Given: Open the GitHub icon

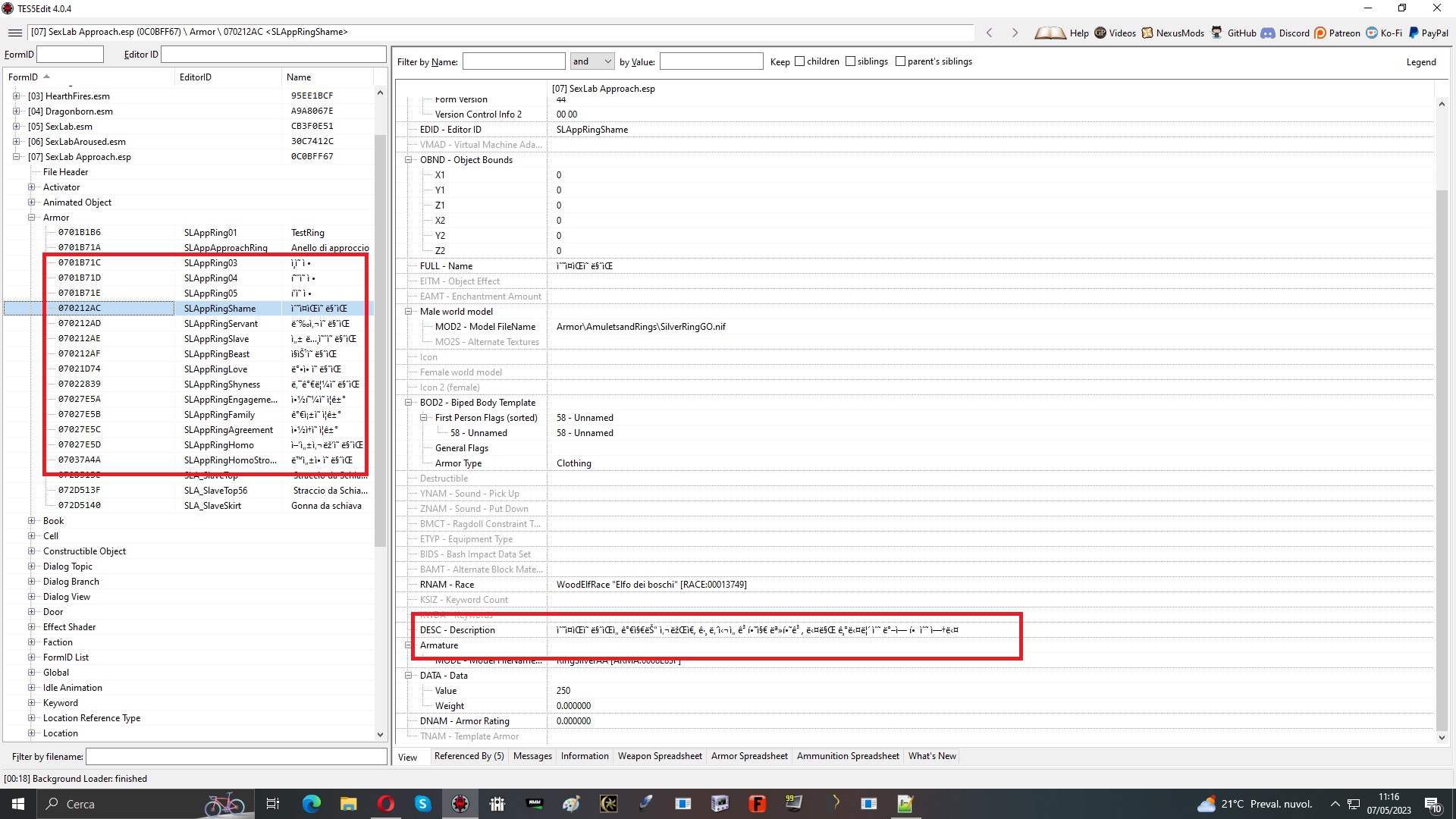Looking at the screenshot, I should pos(1216,33).
